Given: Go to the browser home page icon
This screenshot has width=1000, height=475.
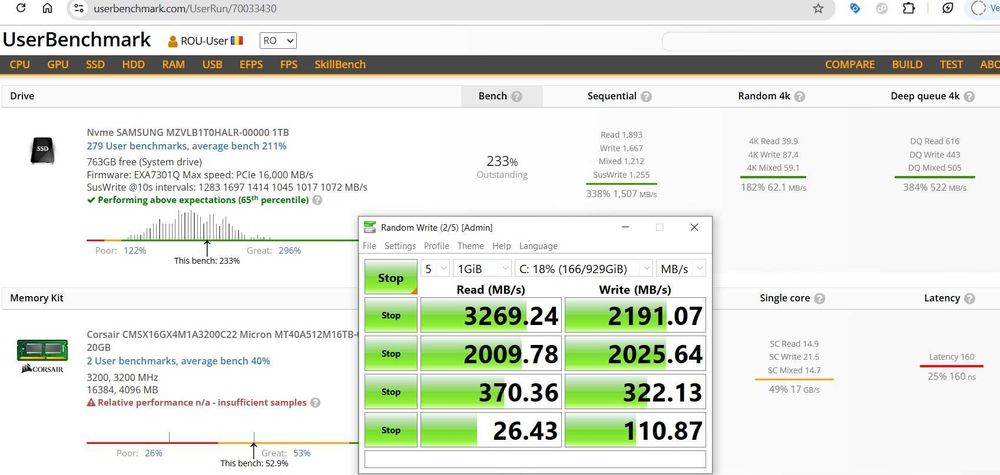Looking at the screenshot, I should [47, 8].
